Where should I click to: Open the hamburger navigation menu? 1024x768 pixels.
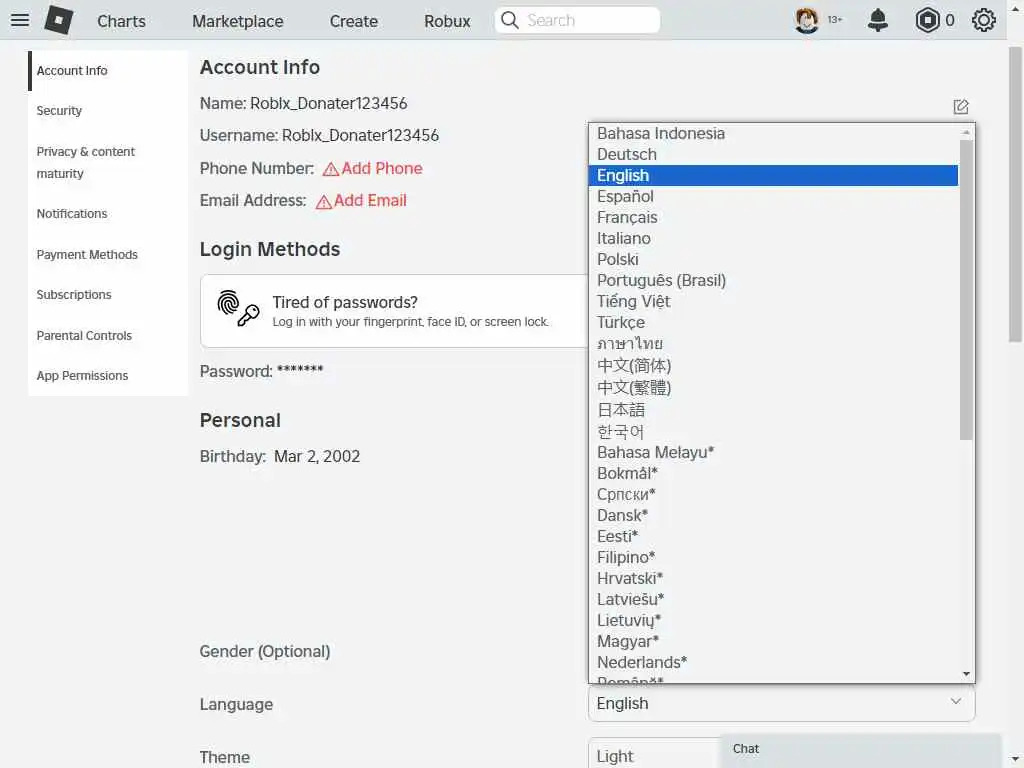[x=20, y=20]
